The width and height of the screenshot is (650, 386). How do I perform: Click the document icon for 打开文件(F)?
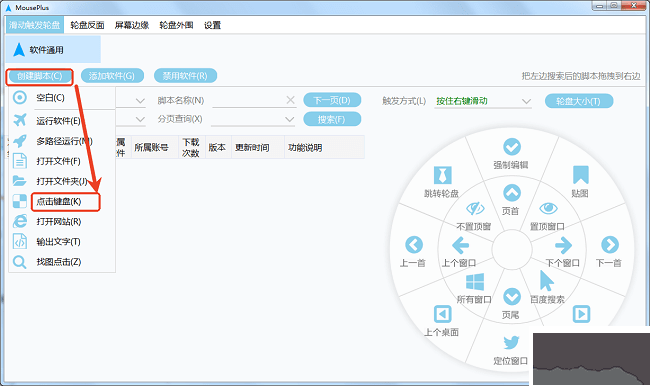click(19, 161)
